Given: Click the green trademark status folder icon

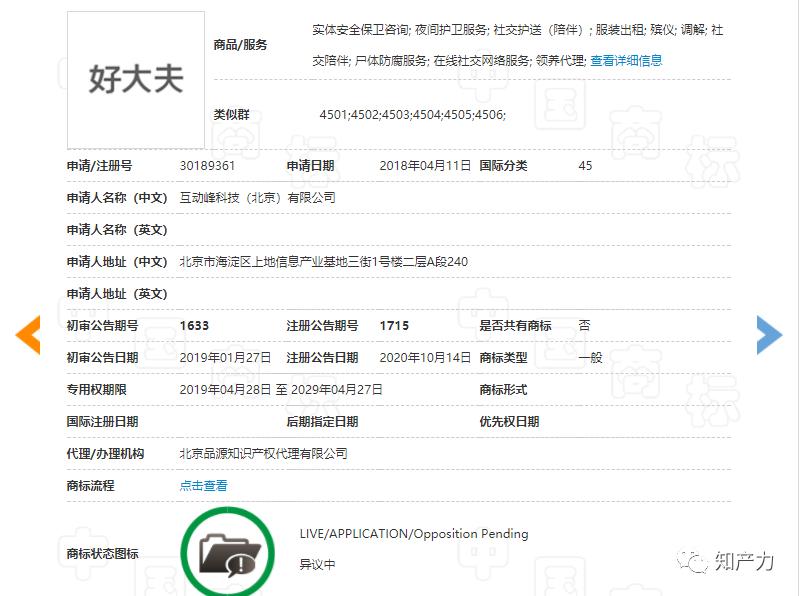Looking at the screenshot, I should [x=228, y=553].
